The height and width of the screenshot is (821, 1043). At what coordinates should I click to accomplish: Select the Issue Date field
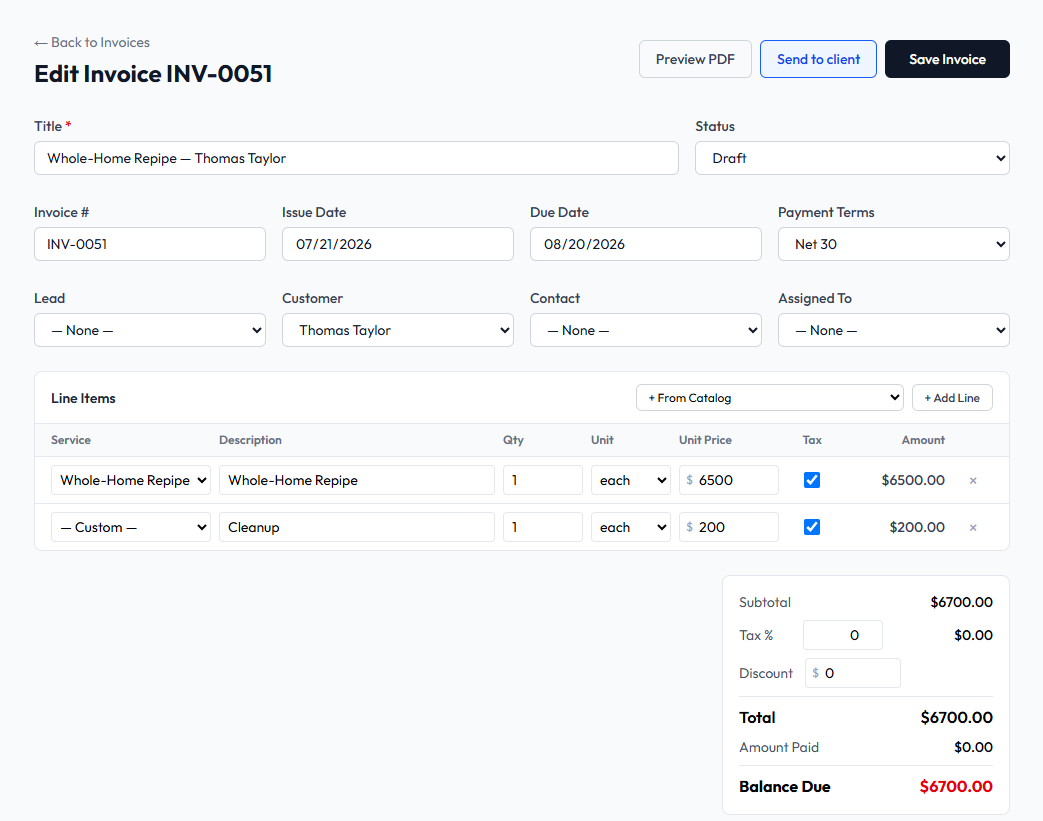(398, 244)
